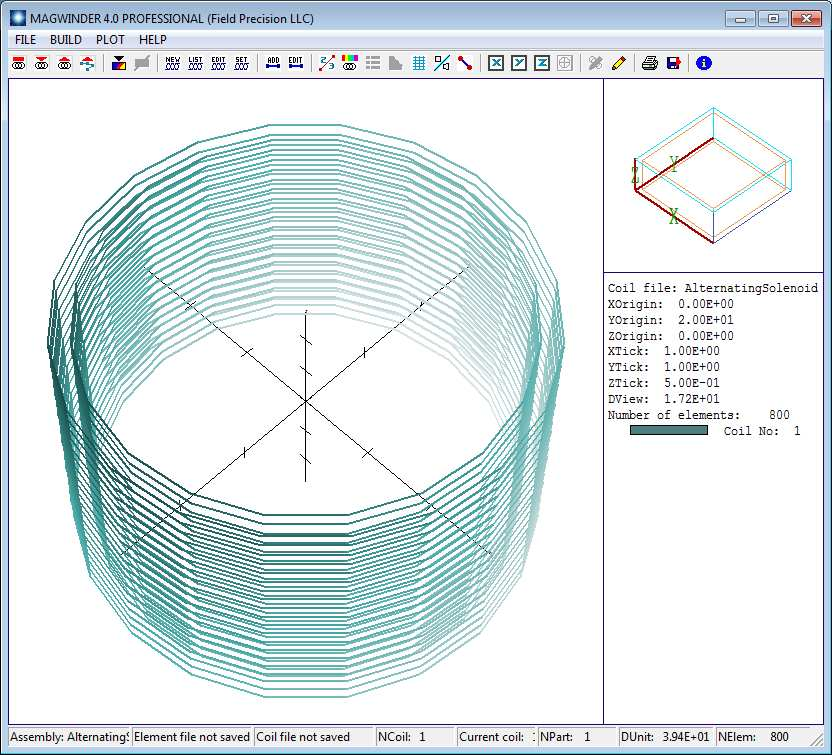The height and width of the screenshot is (755, 832).
Task: Click the blue information icon
Action: (703, 63)
